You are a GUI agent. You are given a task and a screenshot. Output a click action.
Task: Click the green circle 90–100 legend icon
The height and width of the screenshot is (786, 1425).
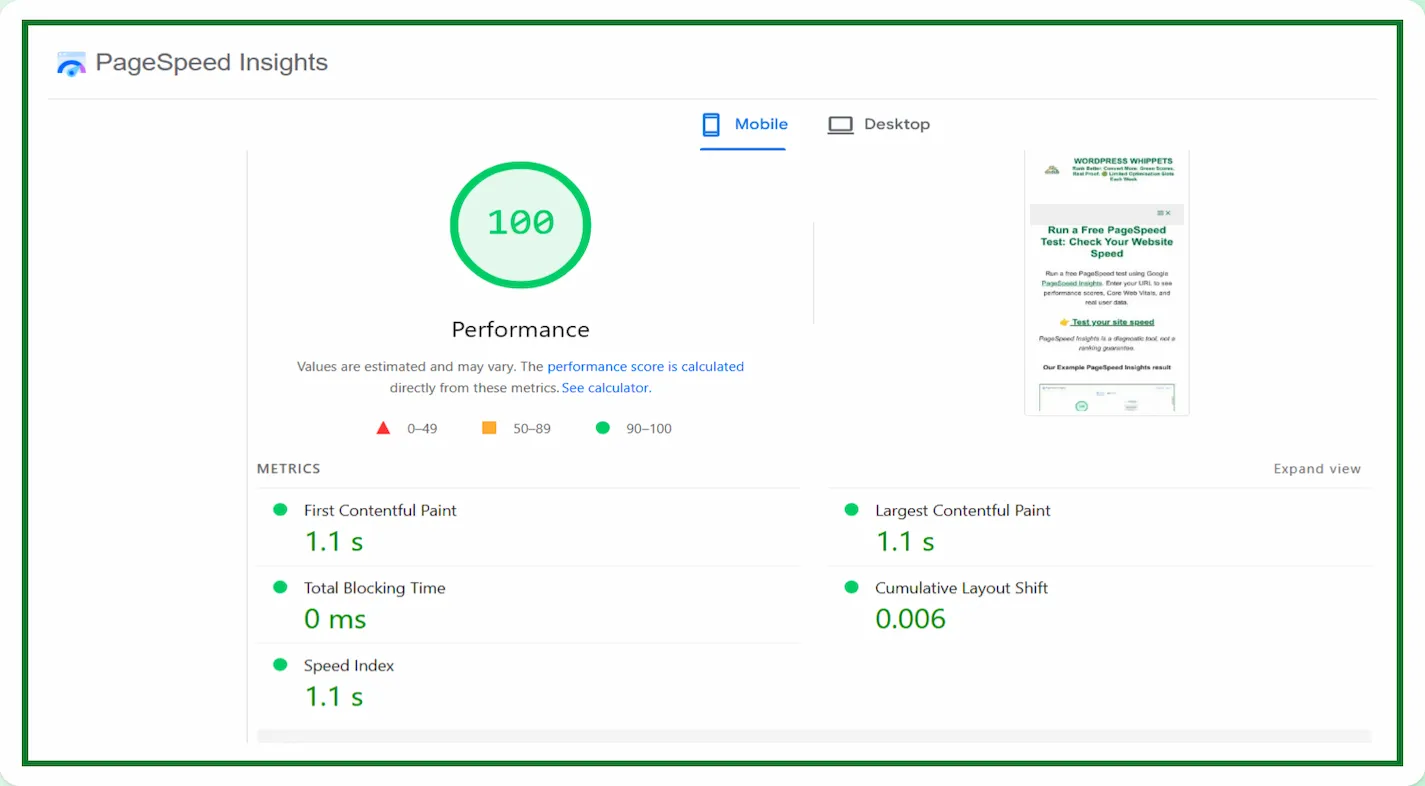602,428
